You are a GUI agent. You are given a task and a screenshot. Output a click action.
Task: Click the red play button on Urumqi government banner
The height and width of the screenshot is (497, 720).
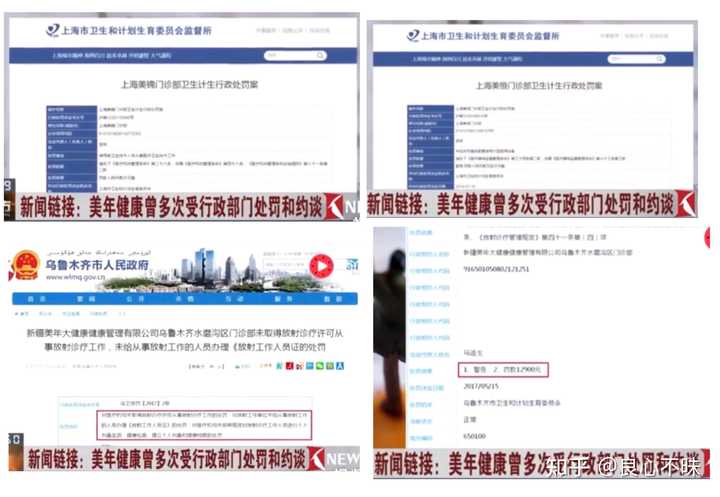(x=321, y=266)
